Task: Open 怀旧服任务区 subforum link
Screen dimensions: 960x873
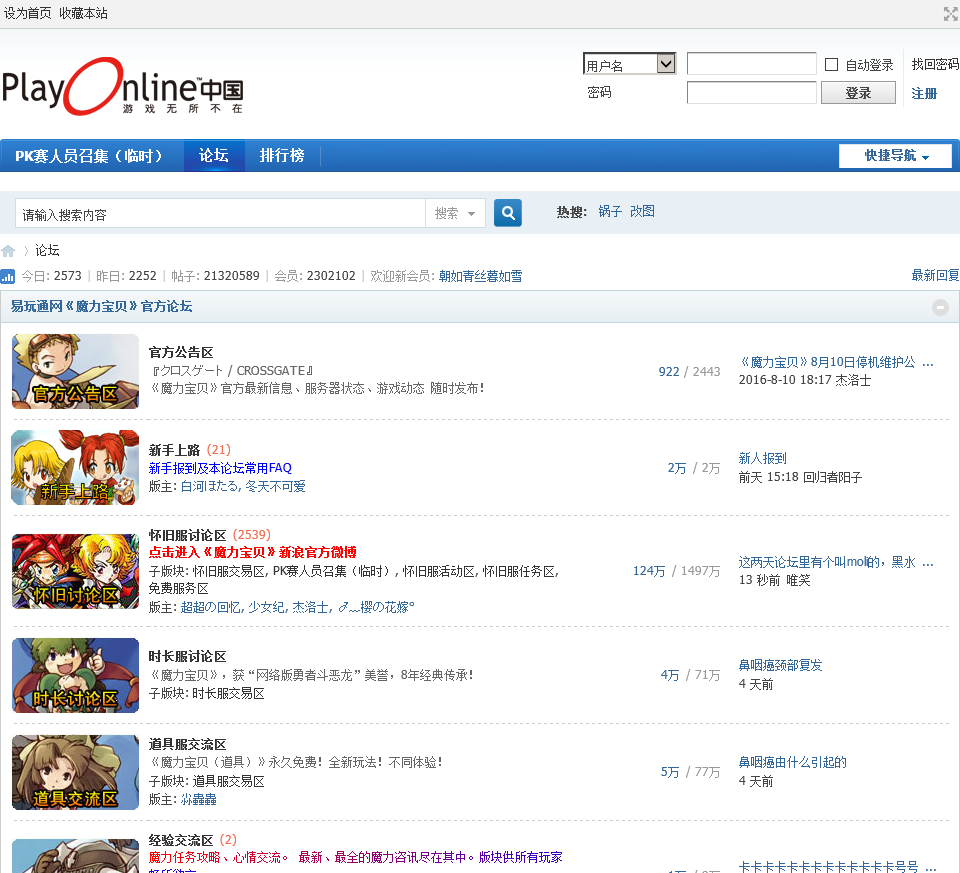Action: coord(519,571)
